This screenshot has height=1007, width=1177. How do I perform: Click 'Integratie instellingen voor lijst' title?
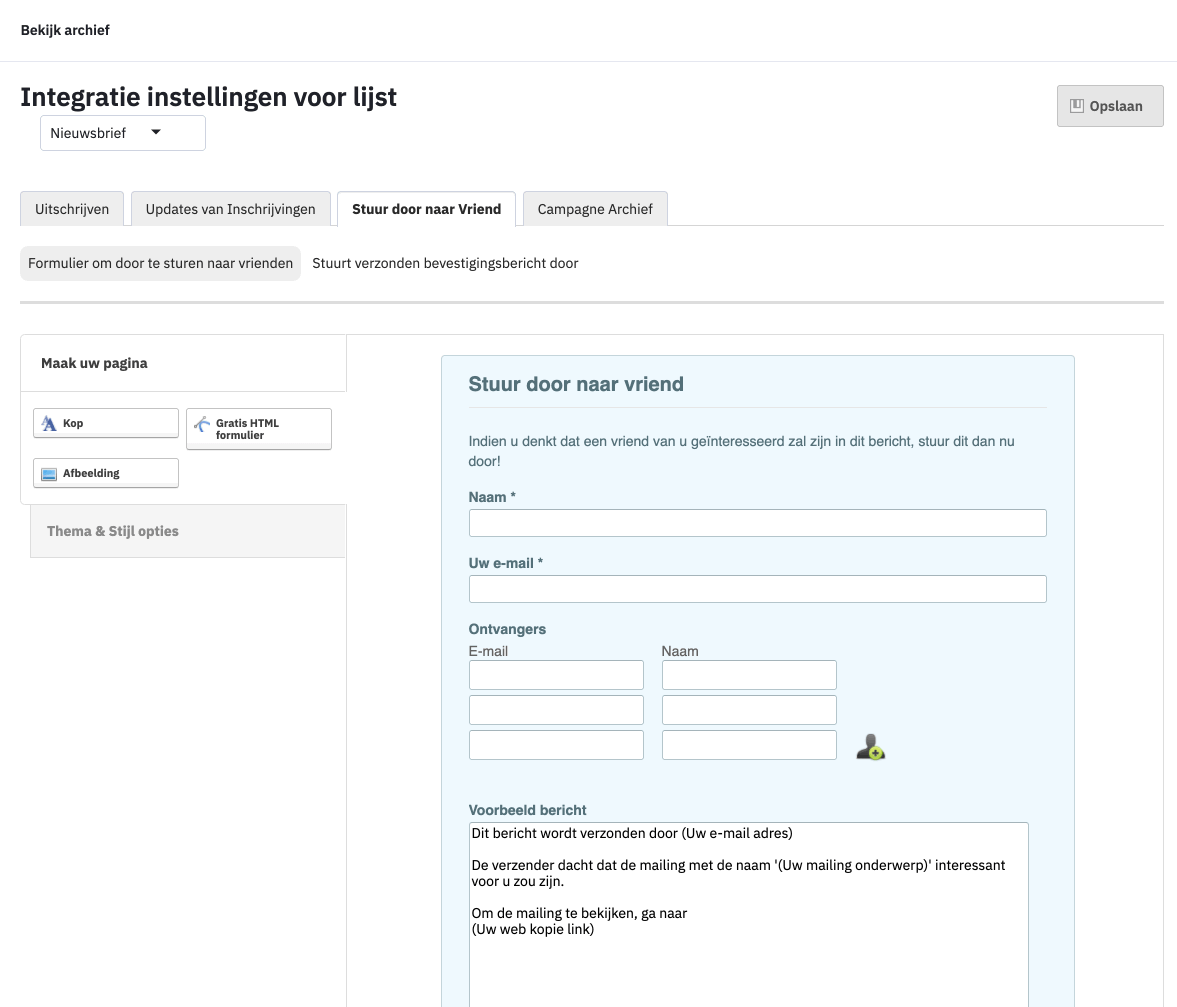click(x=209, y=98)
